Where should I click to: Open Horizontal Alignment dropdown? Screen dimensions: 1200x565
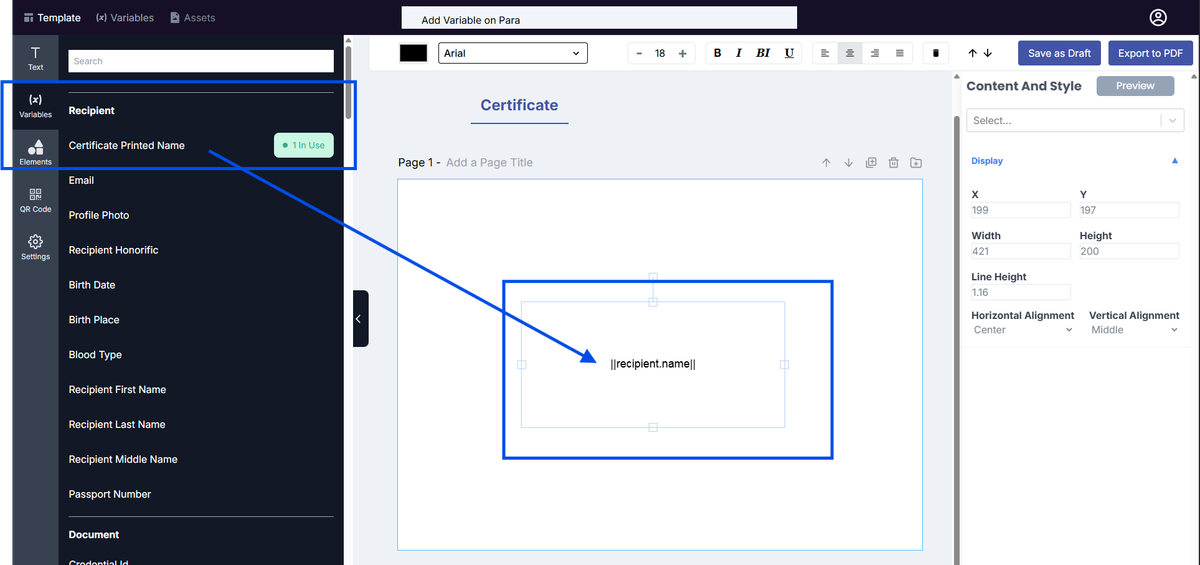1022,330
